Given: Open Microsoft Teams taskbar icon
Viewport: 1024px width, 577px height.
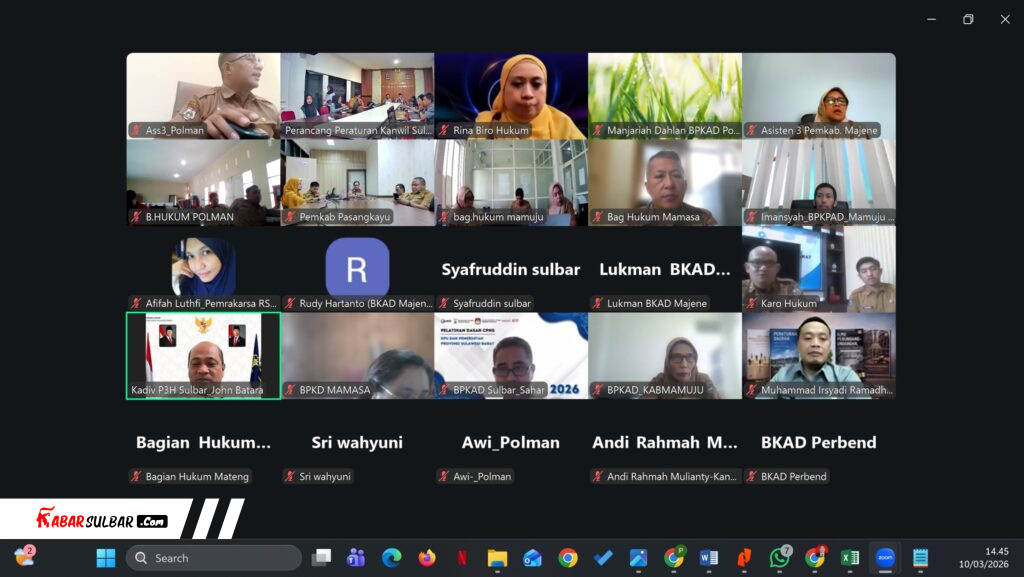Looking at the screenshot, I should 356,558.
